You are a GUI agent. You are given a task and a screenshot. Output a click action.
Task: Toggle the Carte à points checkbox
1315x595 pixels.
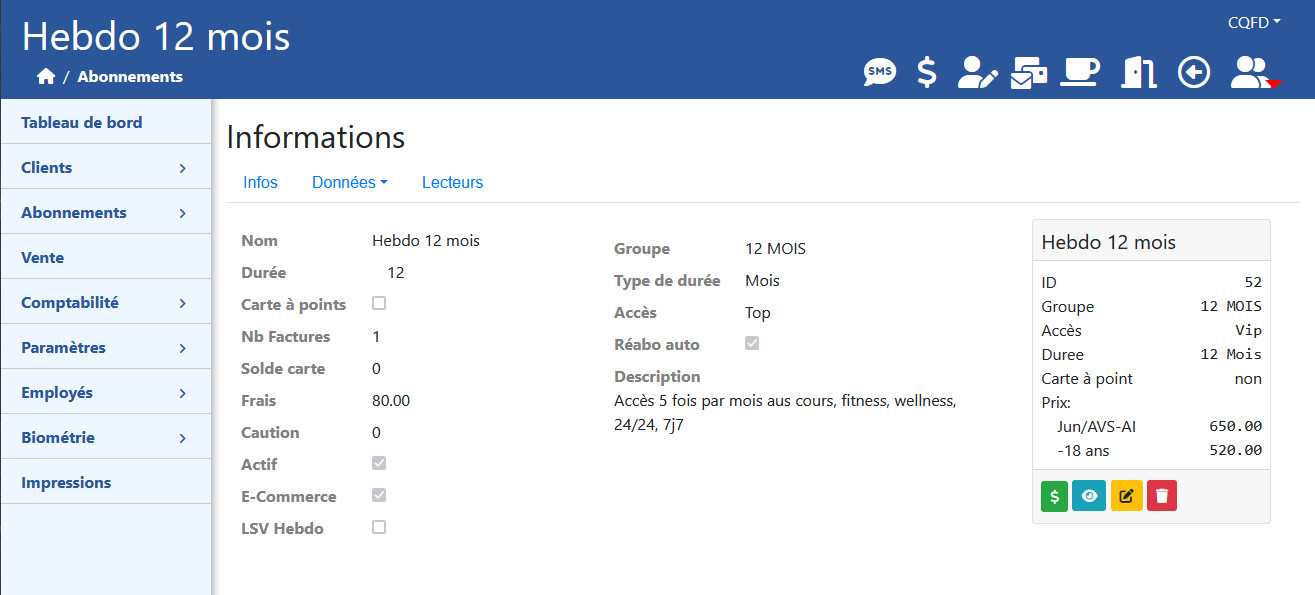tap(379, 303)
